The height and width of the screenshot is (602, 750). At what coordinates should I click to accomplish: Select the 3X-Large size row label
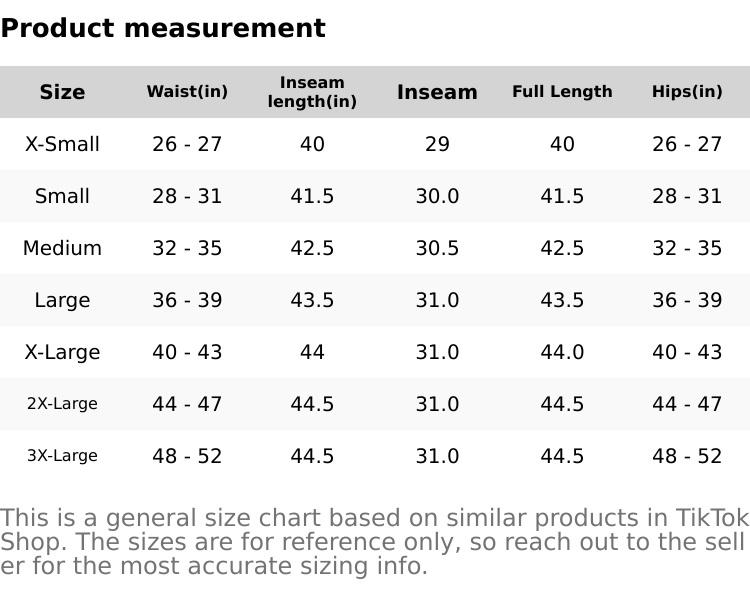[62, 456]
